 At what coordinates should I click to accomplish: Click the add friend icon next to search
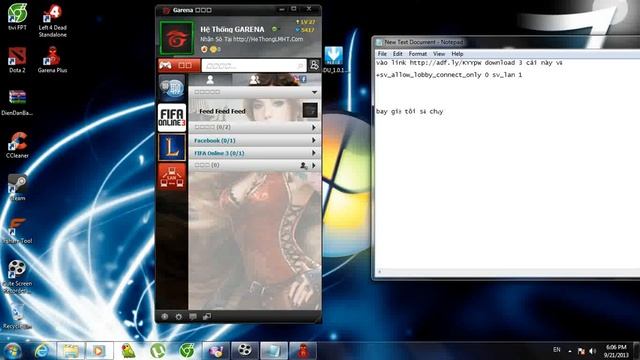pyautogui.click(x=314, y=65)
